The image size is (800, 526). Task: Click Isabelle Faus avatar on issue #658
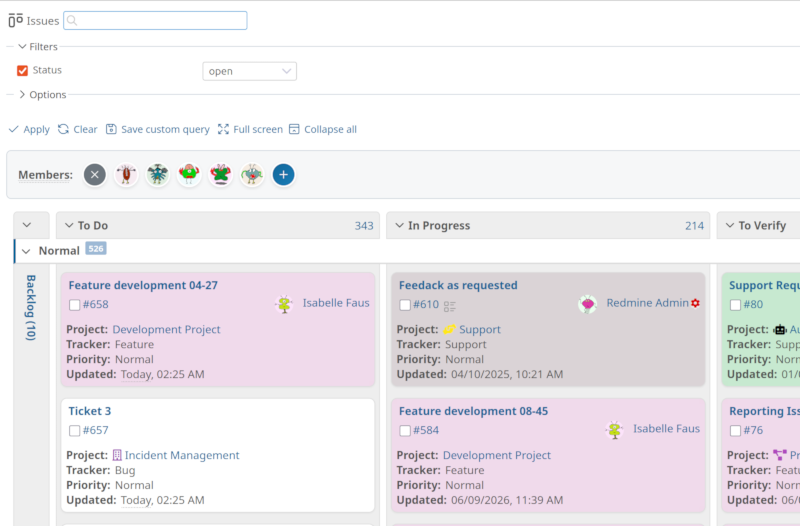coord(284,304)
